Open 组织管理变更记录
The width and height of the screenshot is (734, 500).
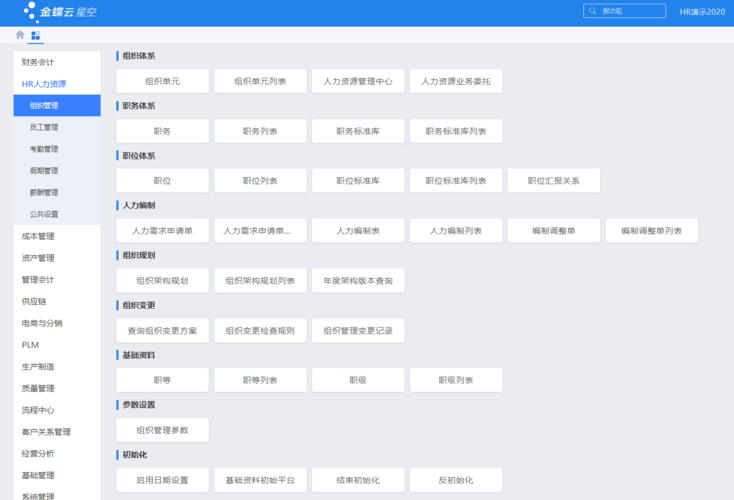[358, 331]
